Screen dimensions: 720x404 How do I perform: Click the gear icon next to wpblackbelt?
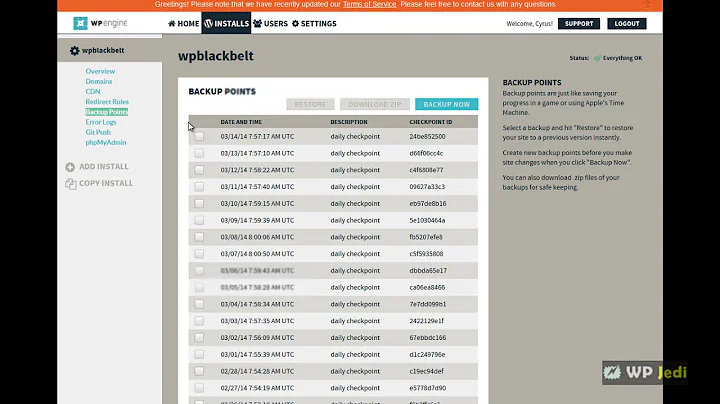tap(74, 50)
